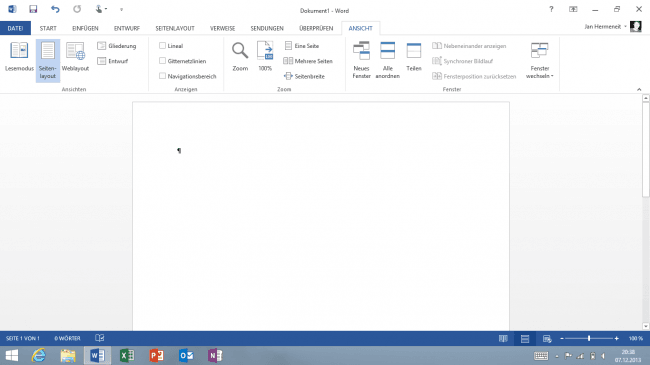650x365 pixels.
Task: Open the DATEI file tab
Action: [x=15, y=28]
